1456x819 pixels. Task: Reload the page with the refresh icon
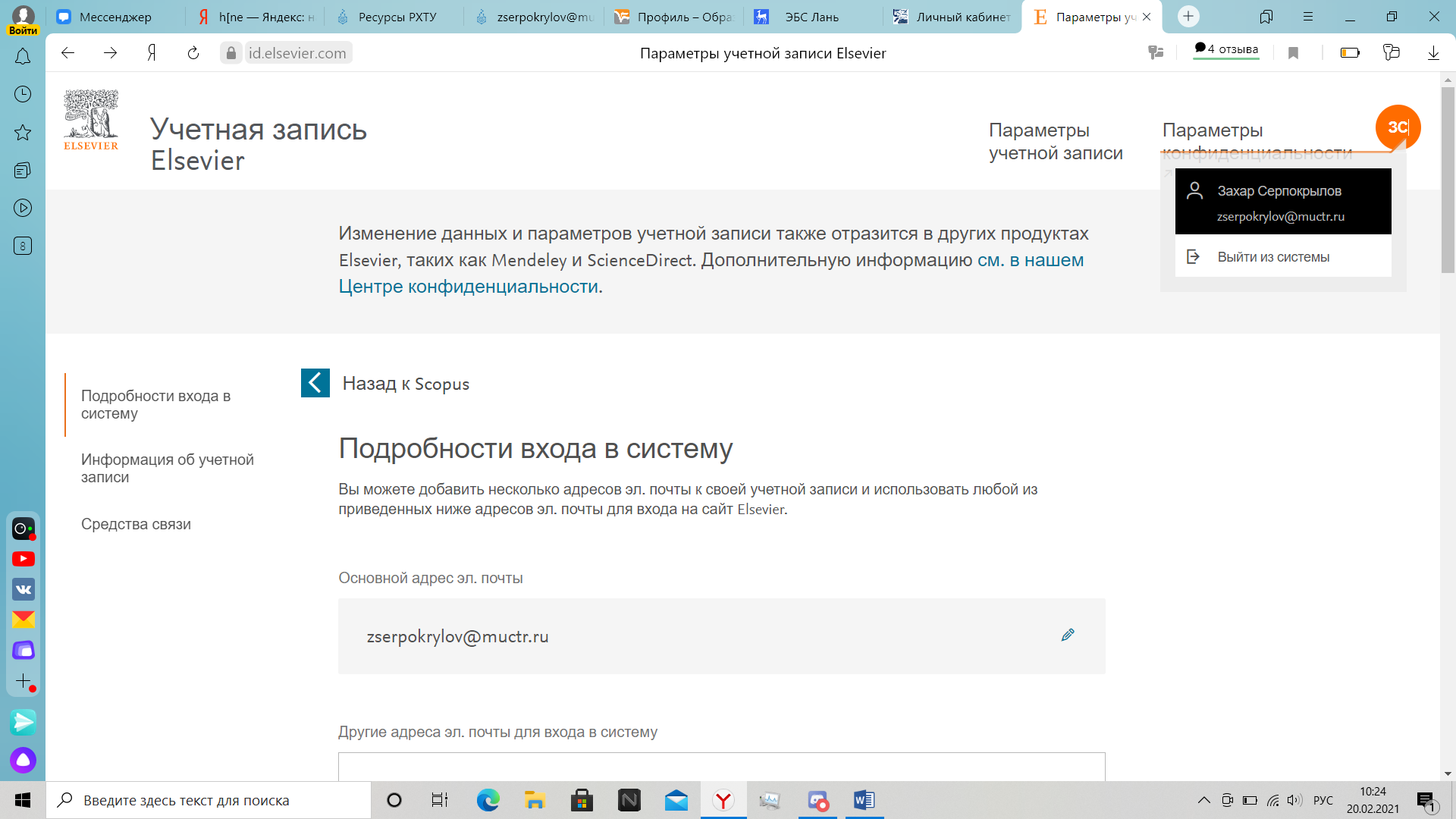(193, 52)
